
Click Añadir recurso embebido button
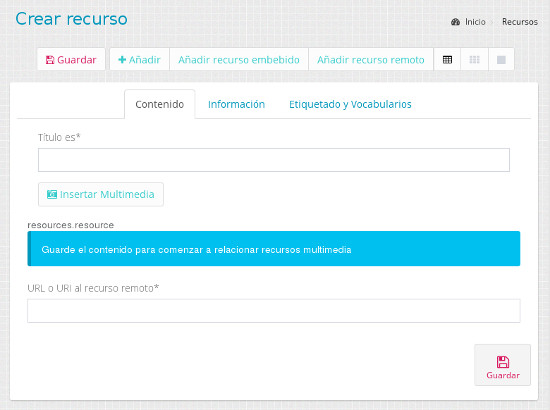[x=239, y=60]
